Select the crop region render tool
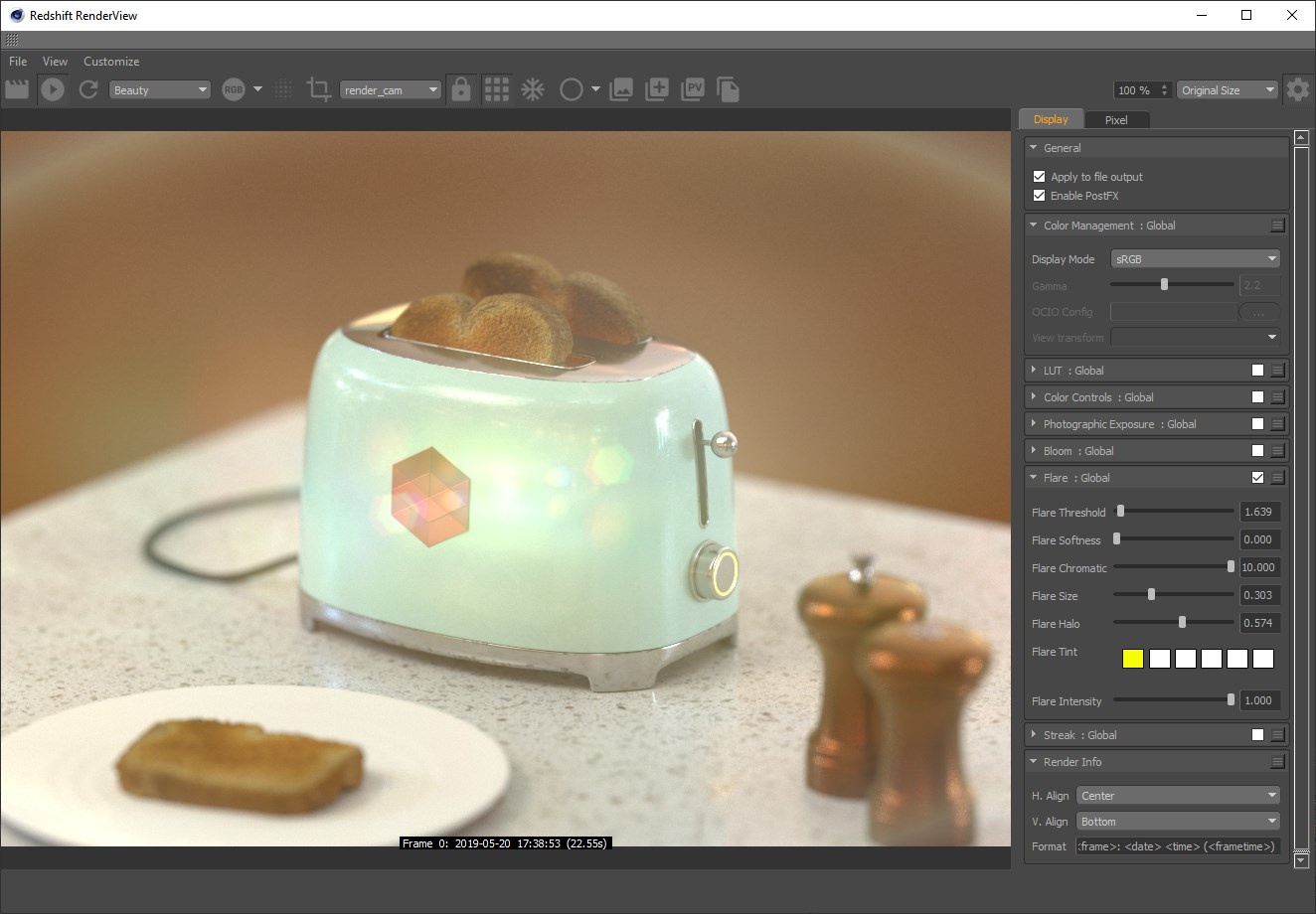The image size is (1316, 914). (318, 89)
